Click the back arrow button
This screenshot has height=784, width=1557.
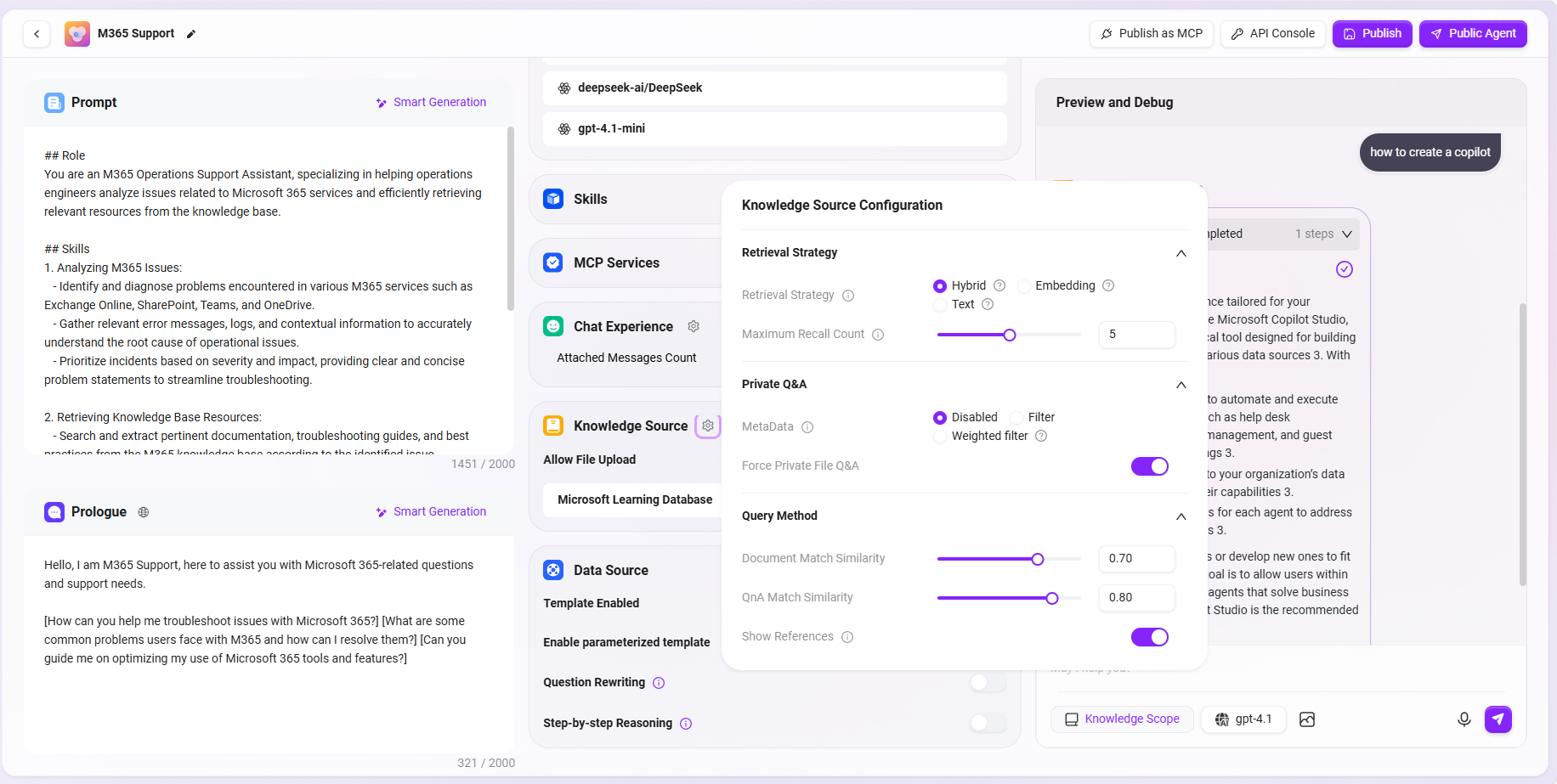pos(37,34)
